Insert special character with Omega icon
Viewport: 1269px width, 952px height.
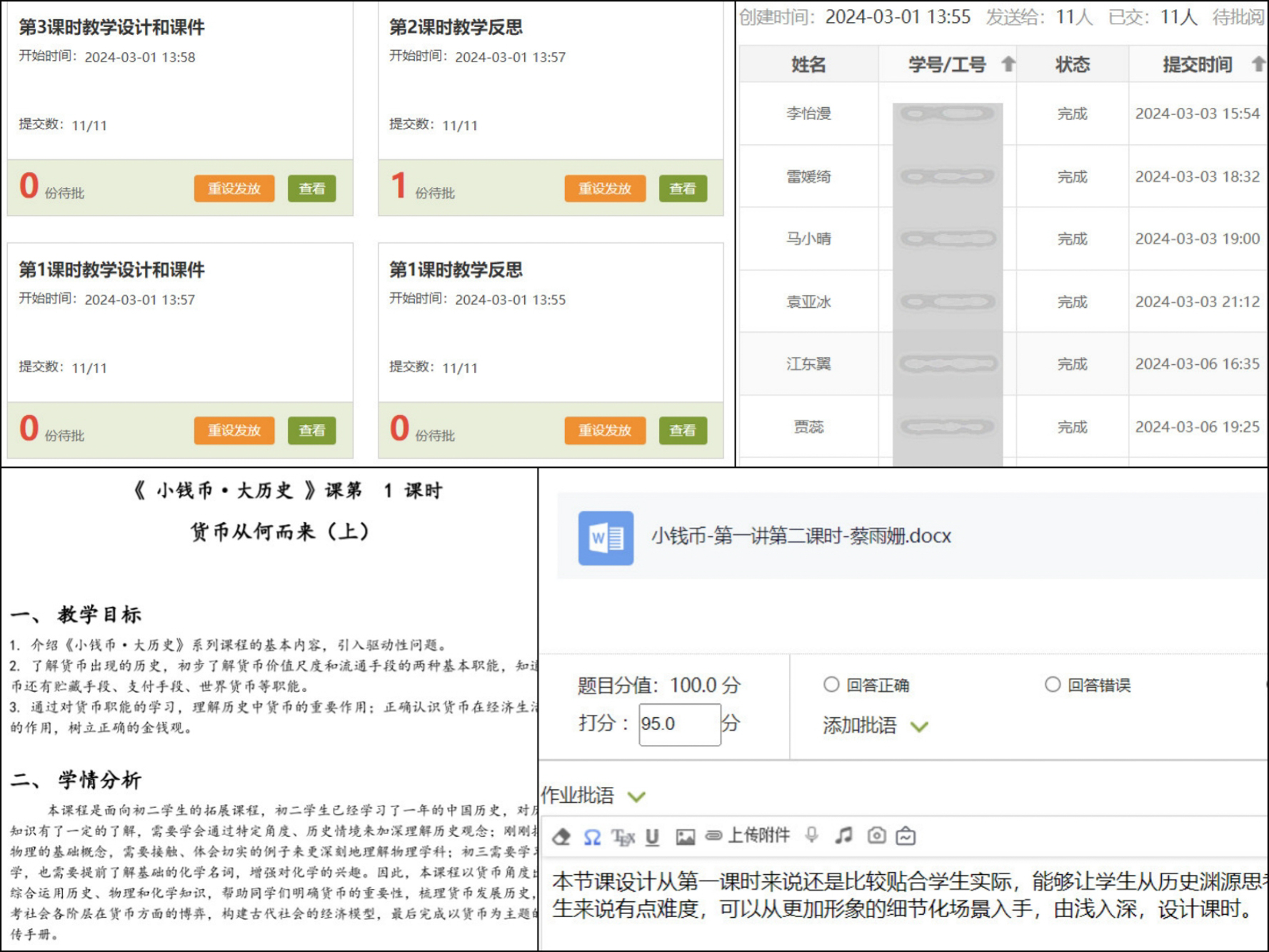tap(592, 837)
